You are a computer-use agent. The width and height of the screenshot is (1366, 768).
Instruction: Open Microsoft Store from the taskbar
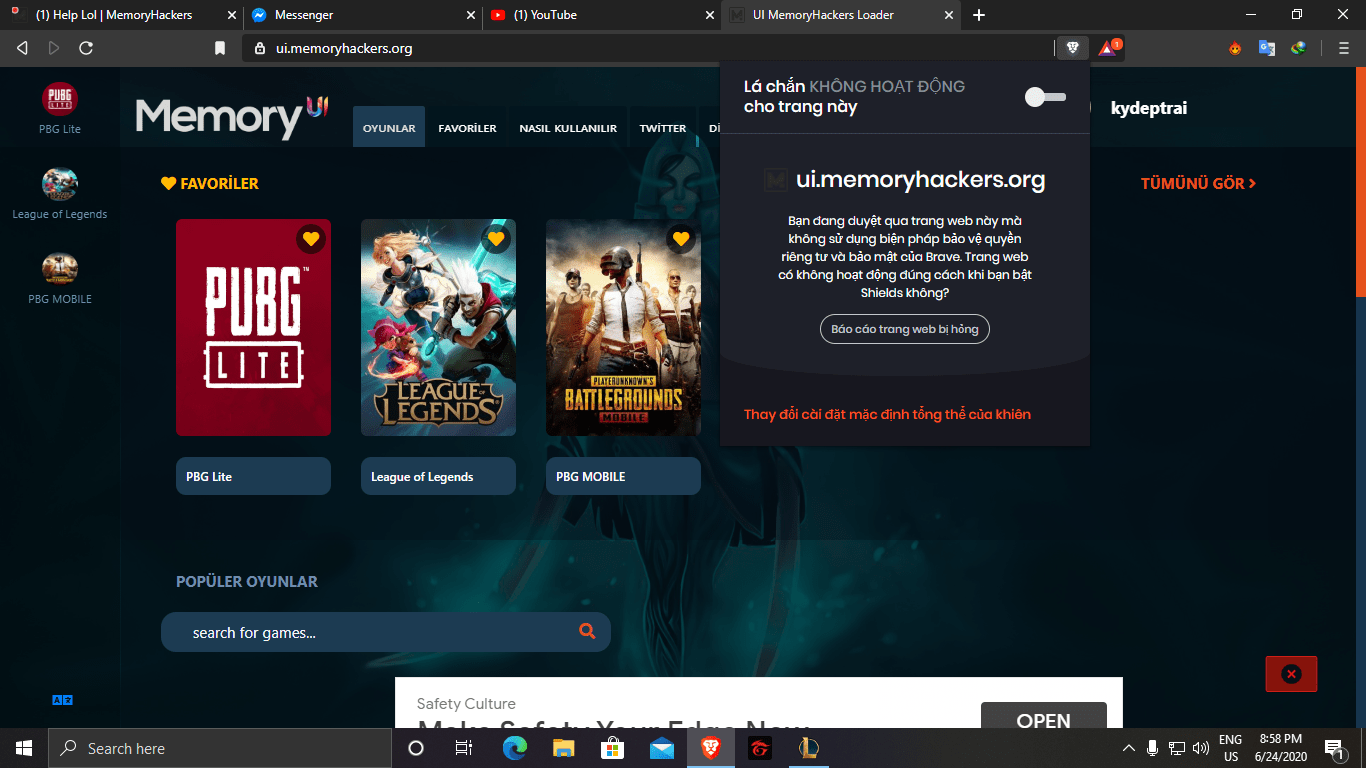point(613,748)
